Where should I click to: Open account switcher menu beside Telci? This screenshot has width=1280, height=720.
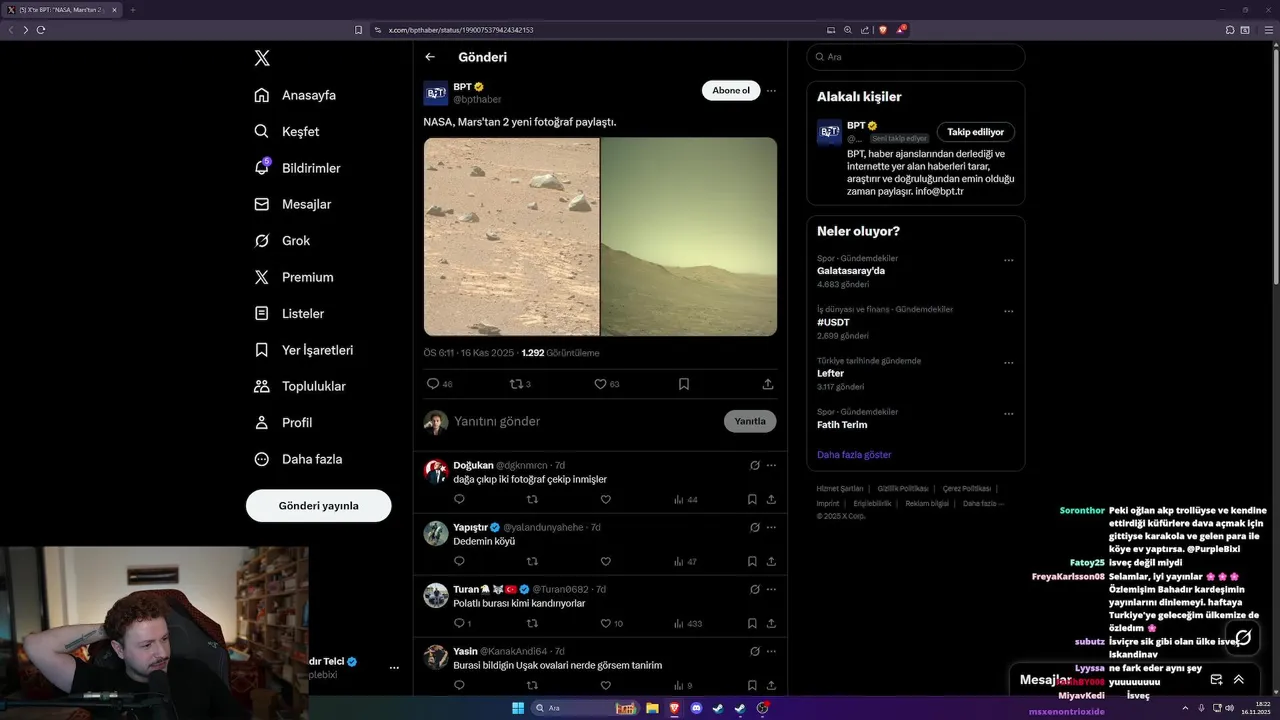[x=394, y=667]
